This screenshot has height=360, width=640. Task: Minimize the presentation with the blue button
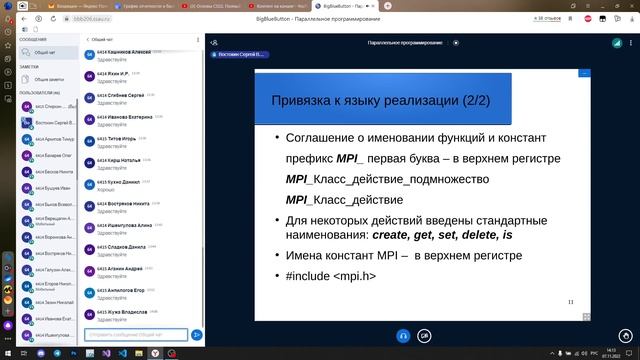point(584,73)
